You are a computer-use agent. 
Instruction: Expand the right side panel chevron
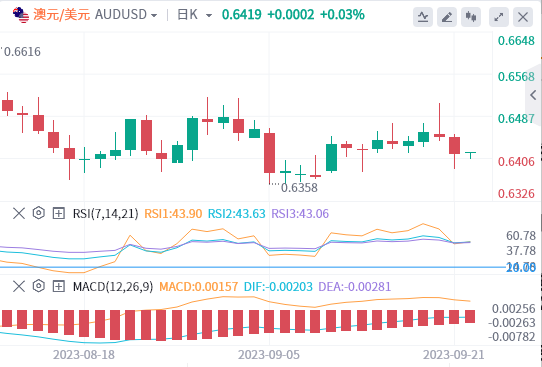533,95
